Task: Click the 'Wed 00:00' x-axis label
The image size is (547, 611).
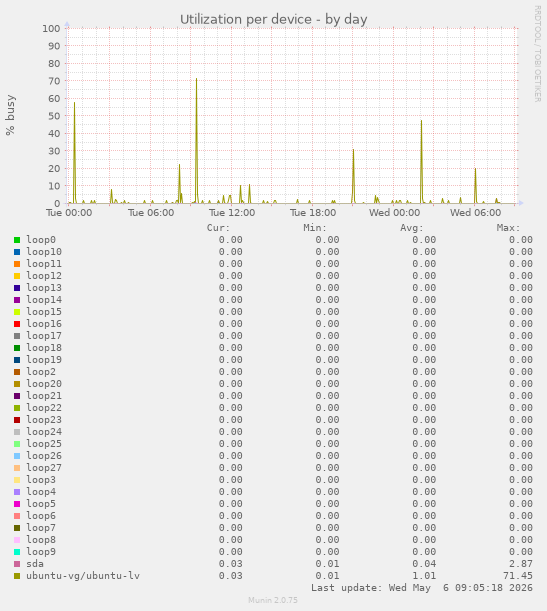Action: point(395,213)
